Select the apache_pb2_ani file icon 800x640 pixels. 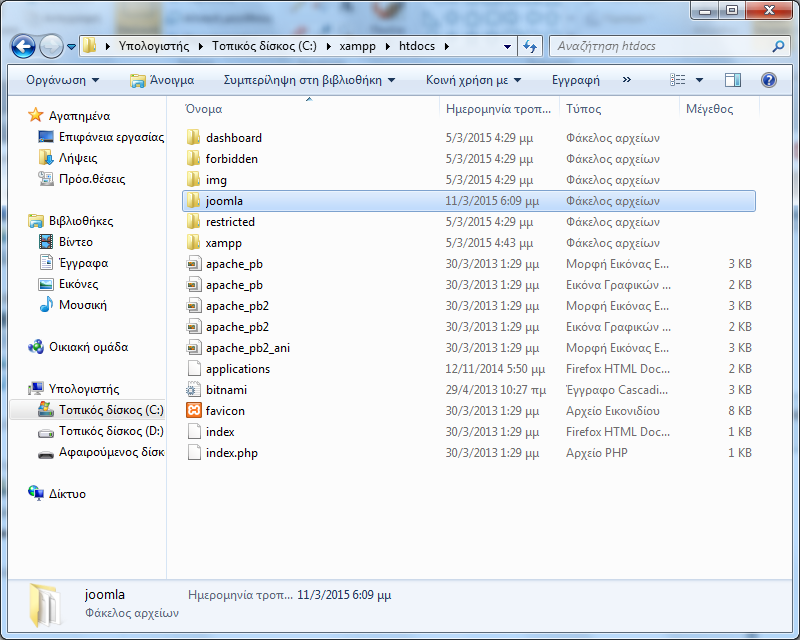(x=193, y=348)
